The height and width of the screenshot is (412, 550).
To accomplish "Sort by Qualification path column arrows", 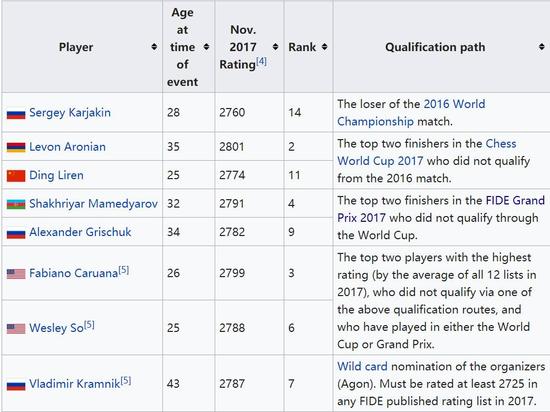I will click(x=542, y=47).
